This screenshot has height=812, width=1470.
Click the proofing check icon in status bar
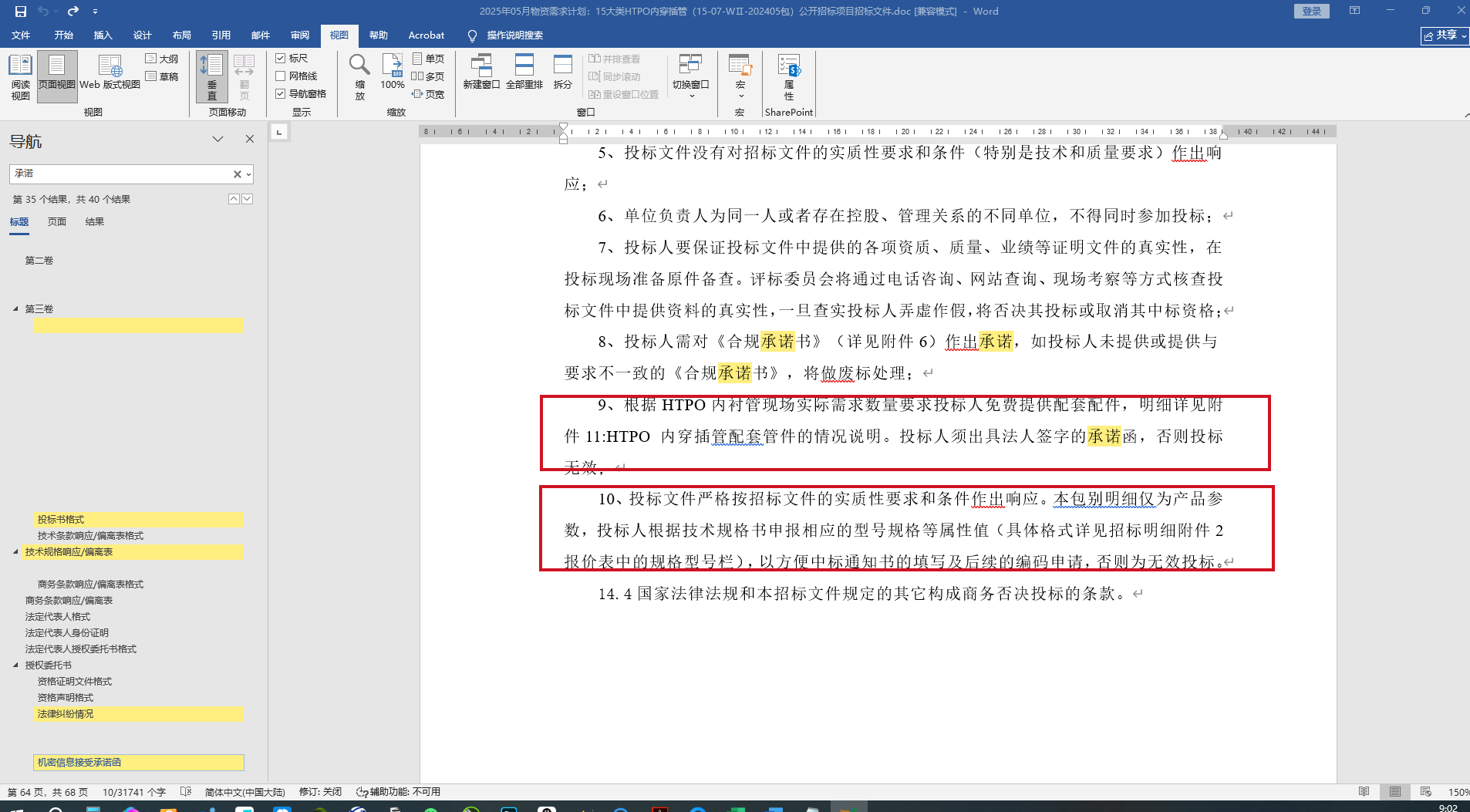185,791
